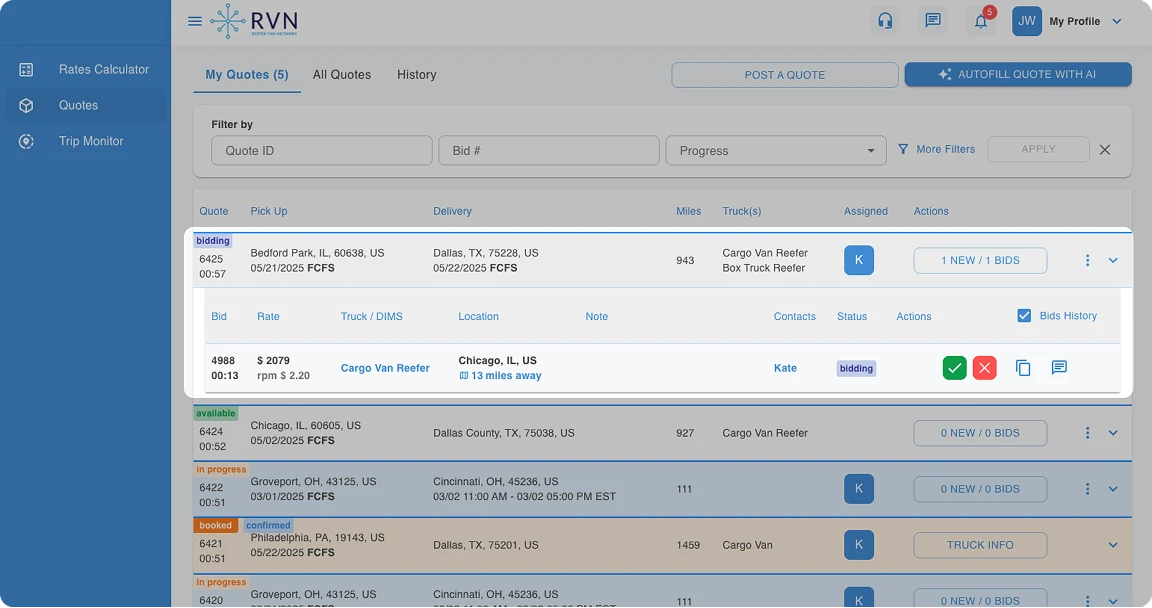Viewport: 1152px width, 608px height.
Task: Click the bidding tag on quote 6425
Action: [213, 241]
